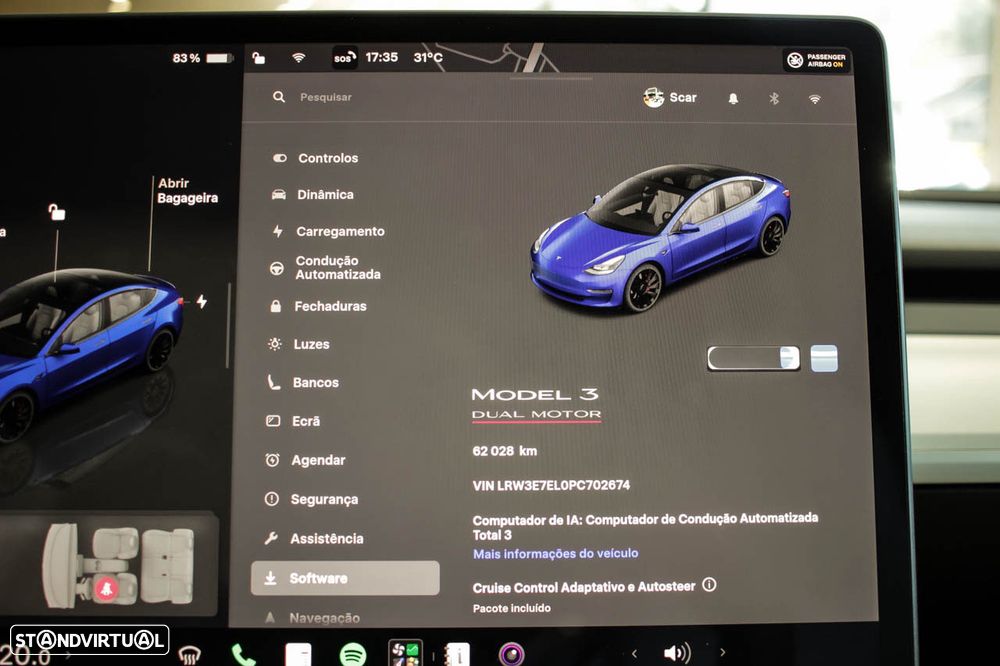Tap the Computador de IA description
Image resolution: width=1000 pixels, height=666 pixels.
(x=645, y=527)
